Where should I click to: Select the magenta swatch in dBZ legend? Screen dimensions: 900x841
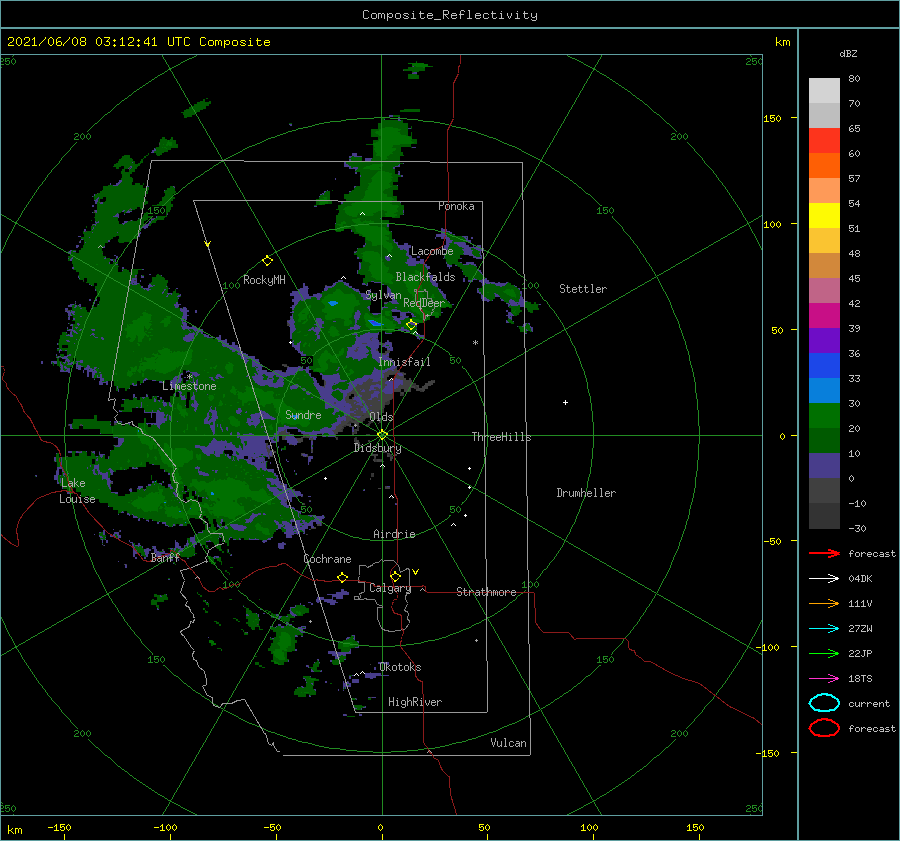tap(824, 316)
